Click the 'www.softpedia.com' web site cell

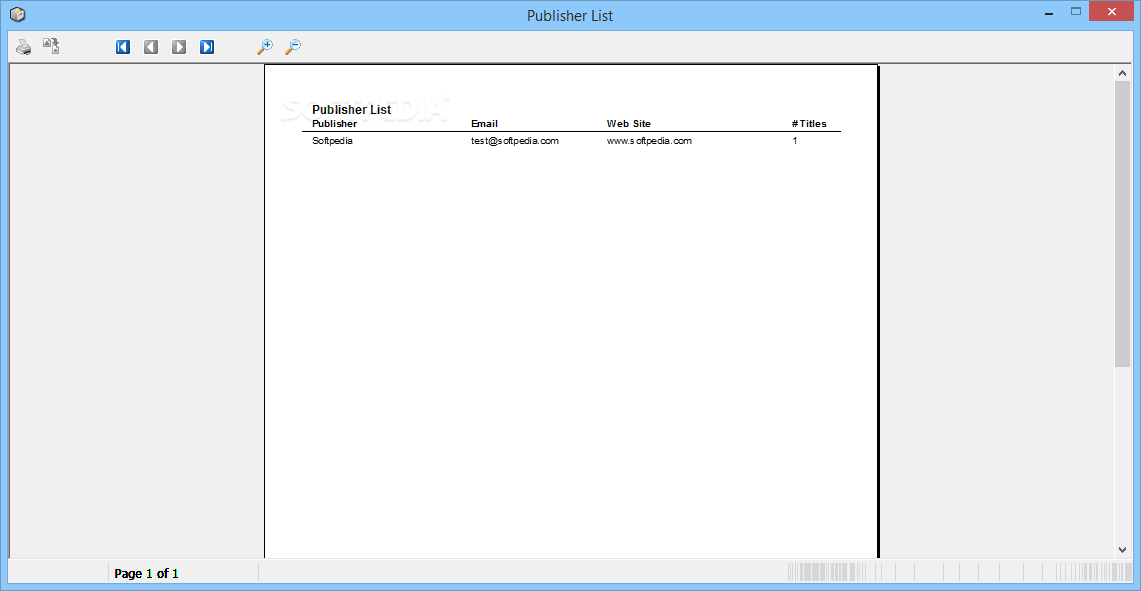tap(649, 141)
